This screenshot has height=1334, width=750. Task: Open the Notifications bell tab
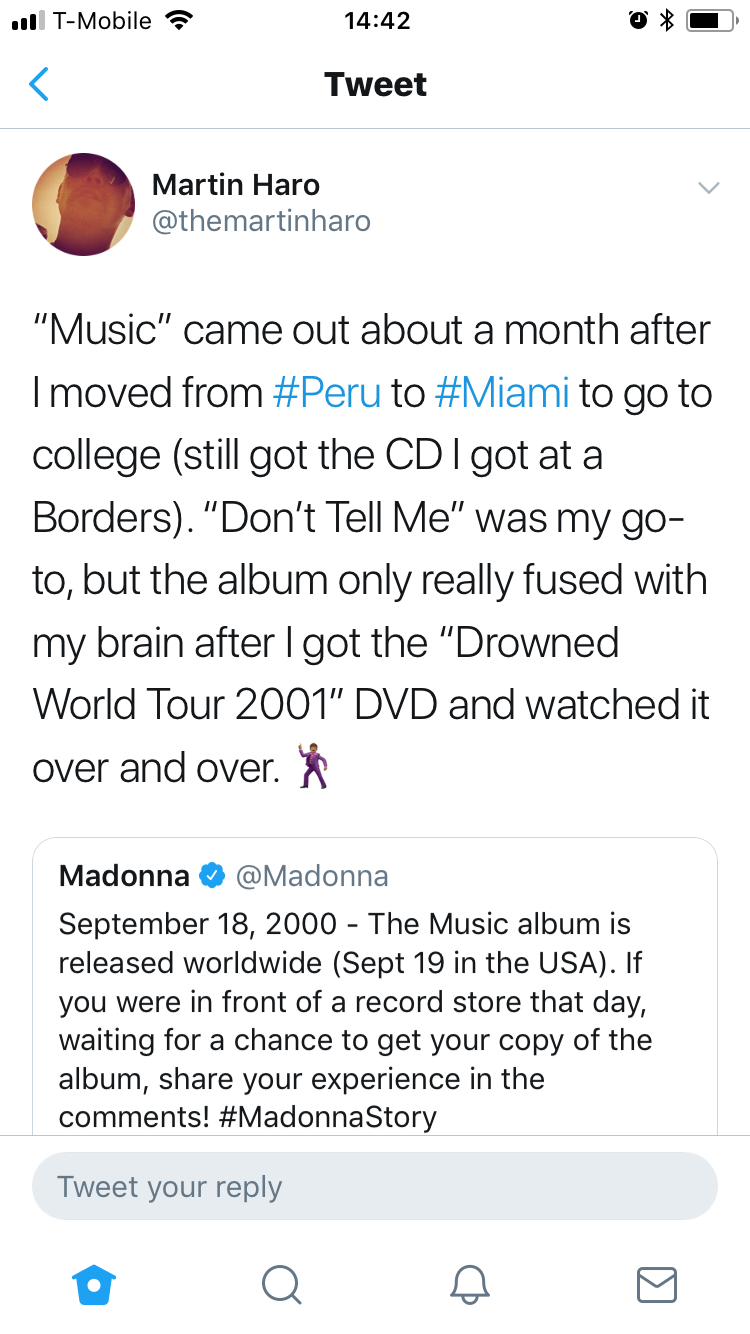(x=470, y=1284)
